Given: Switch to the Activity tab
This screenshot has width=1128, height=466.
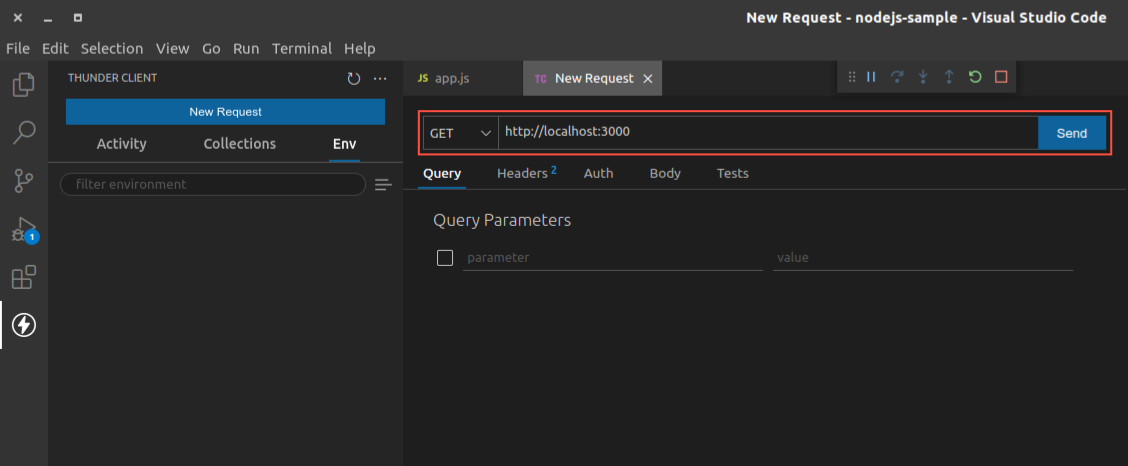Looking at the screenshot, I should [122, 144].
